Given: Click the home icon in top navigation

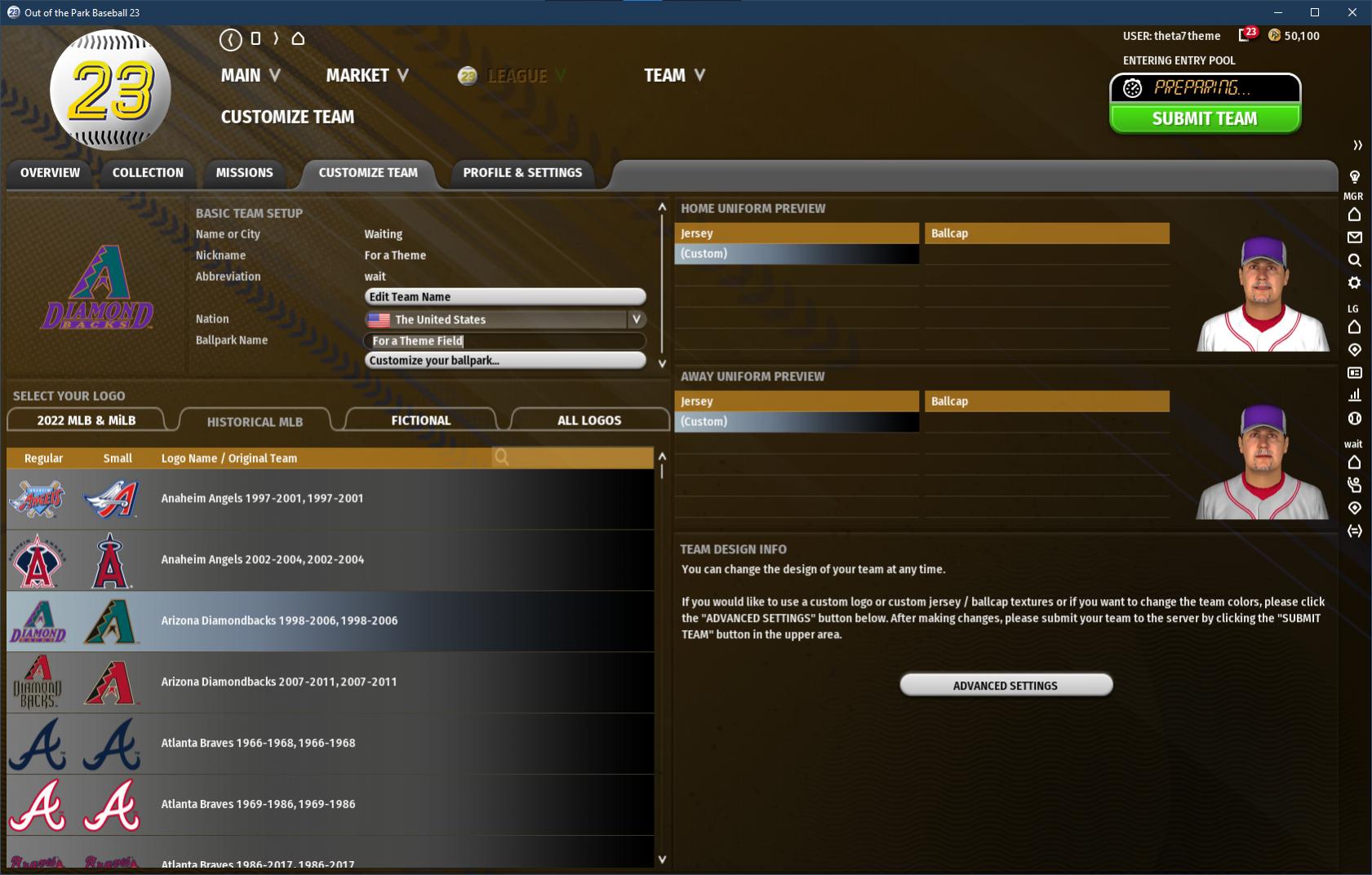Looking at the screenshot, I should tap(298, 38).
